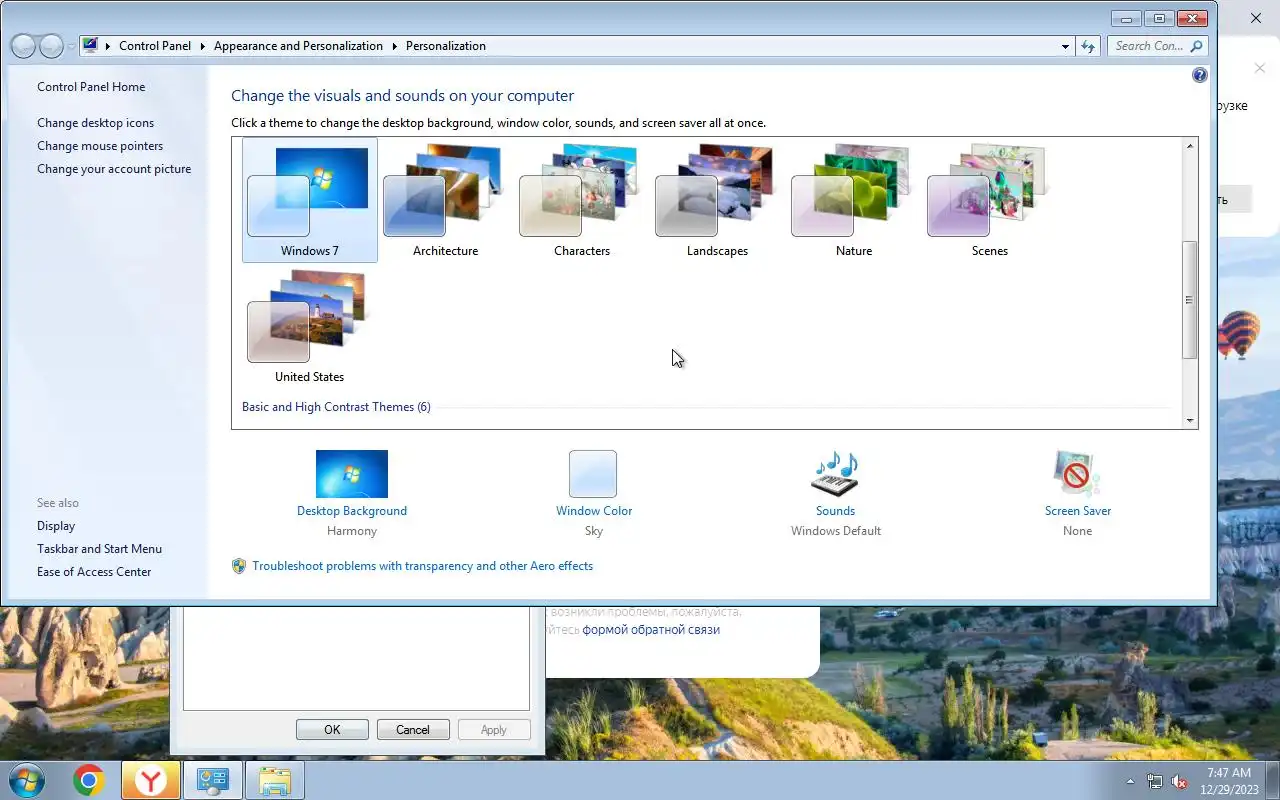Open the address bar history dropdown
This screenshot has height=800, width=1280.
click(1065, 46)
